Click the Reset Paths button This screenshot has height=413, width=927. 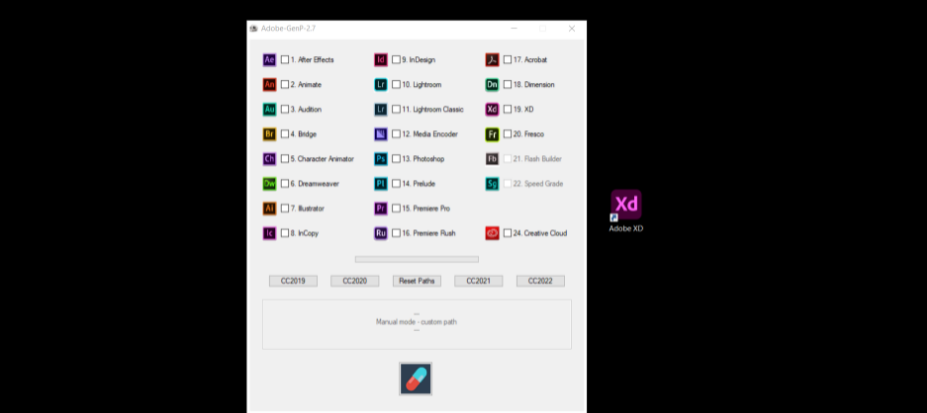[417, 281]
